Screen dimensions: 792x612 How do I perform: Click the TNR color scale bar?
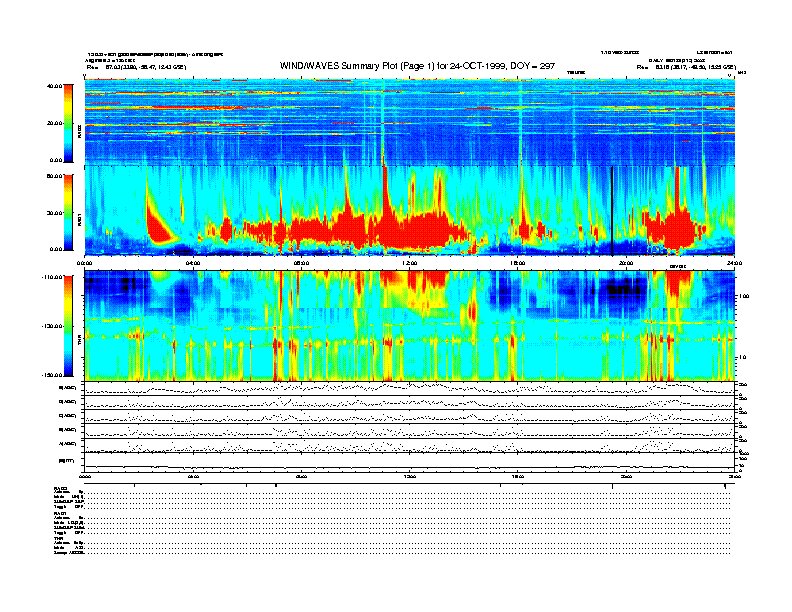[x=68, y=326]
